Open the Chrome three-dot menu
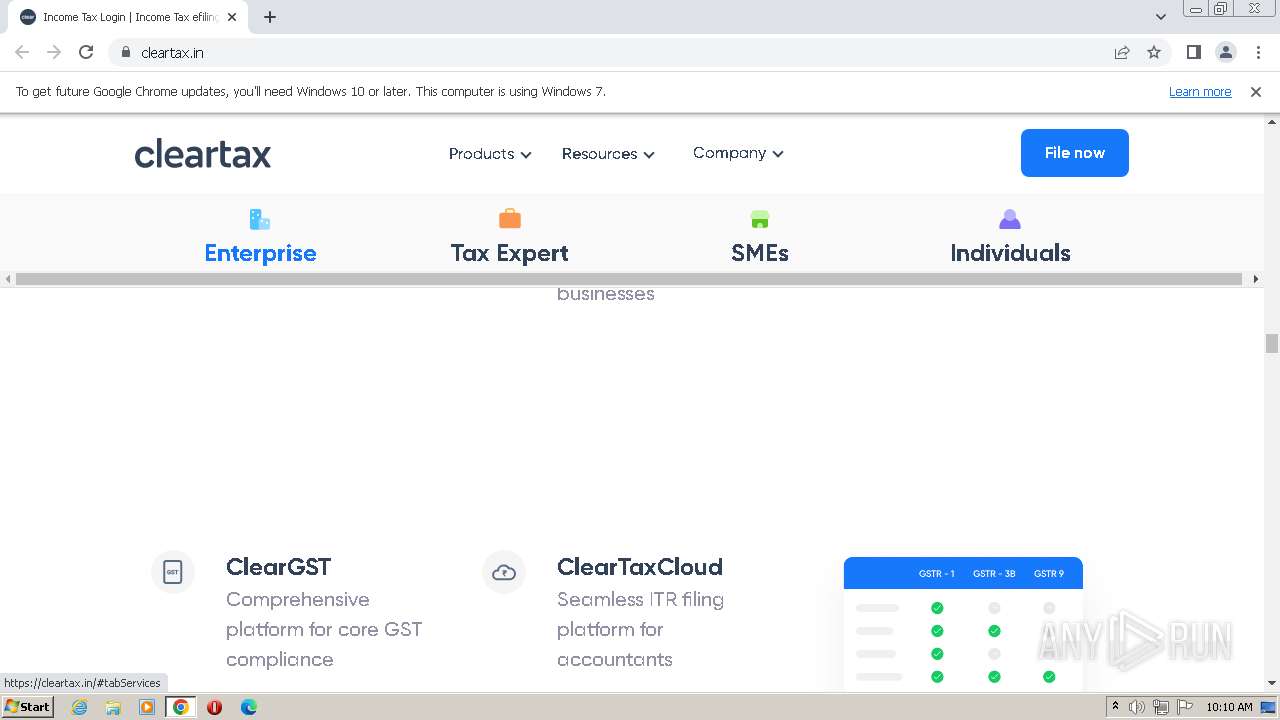Viewport: 1280px width, 720px height. (1258, 52)
